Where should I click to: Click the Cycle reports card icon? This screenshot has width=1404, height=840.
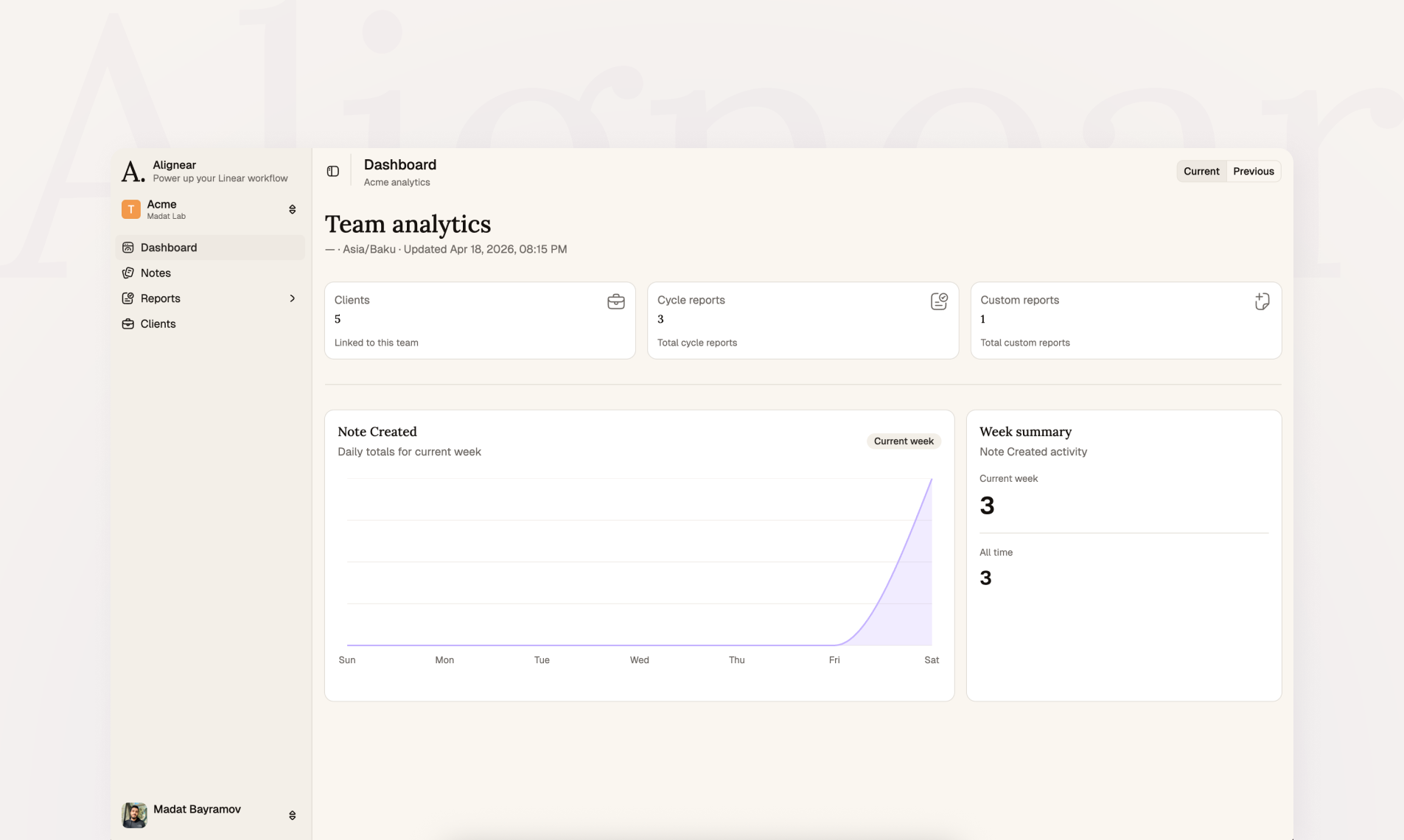(x=939, y=301)
